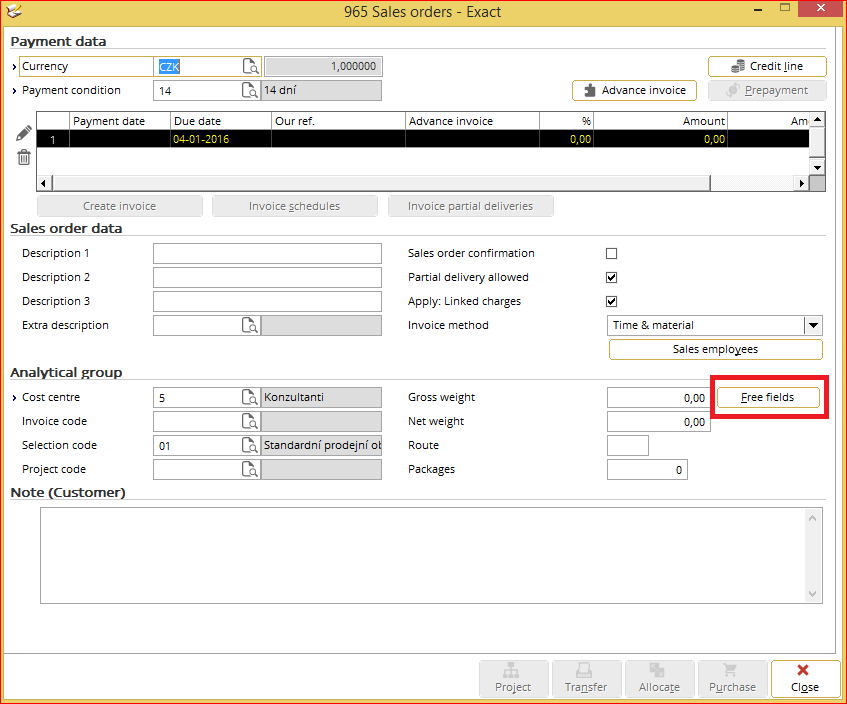Click the Payment condition field showing 14
The height and width of the screenshot is (704, 847).
point(198,90)
